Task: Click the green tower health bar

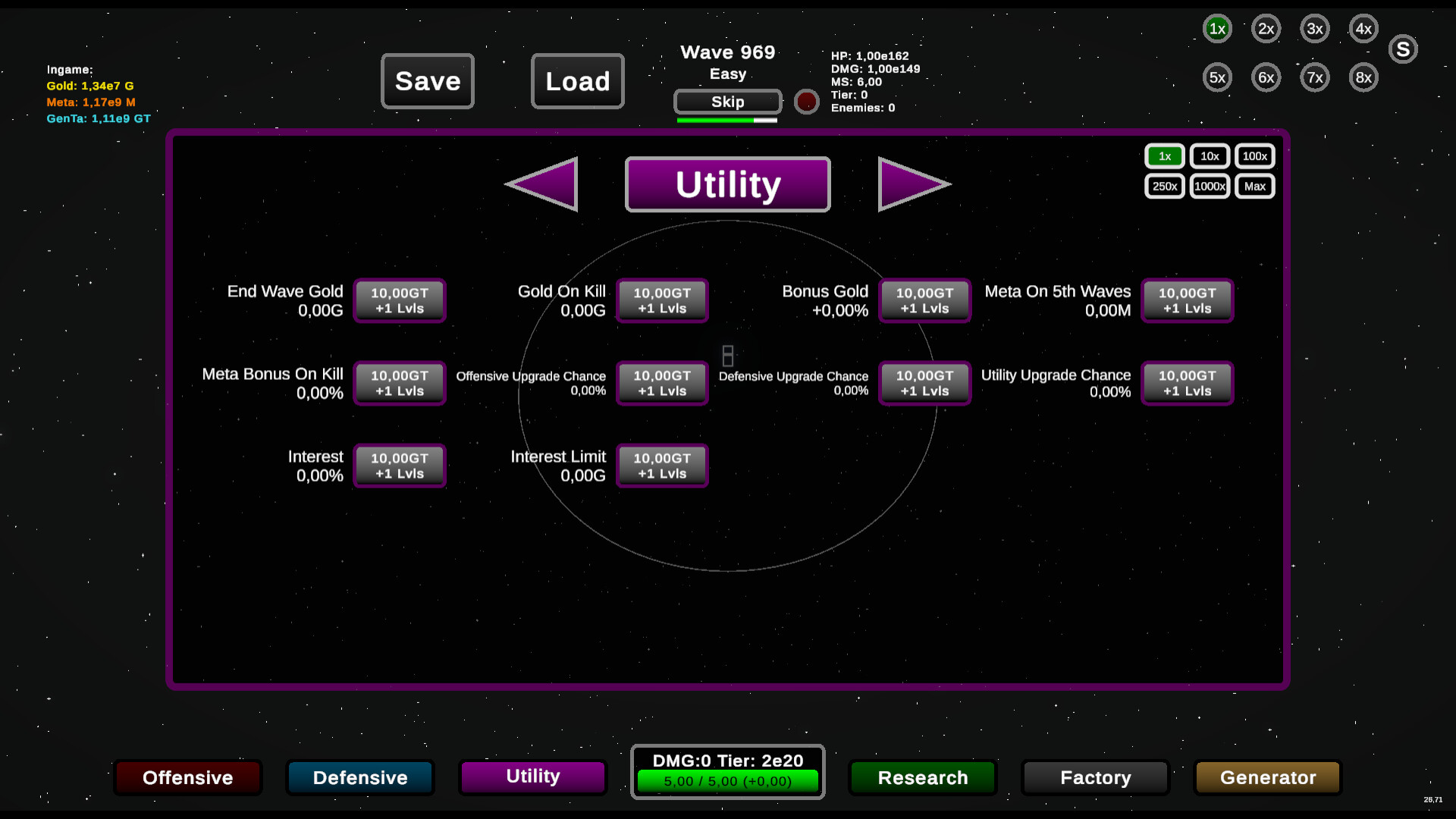Action: 728,781
